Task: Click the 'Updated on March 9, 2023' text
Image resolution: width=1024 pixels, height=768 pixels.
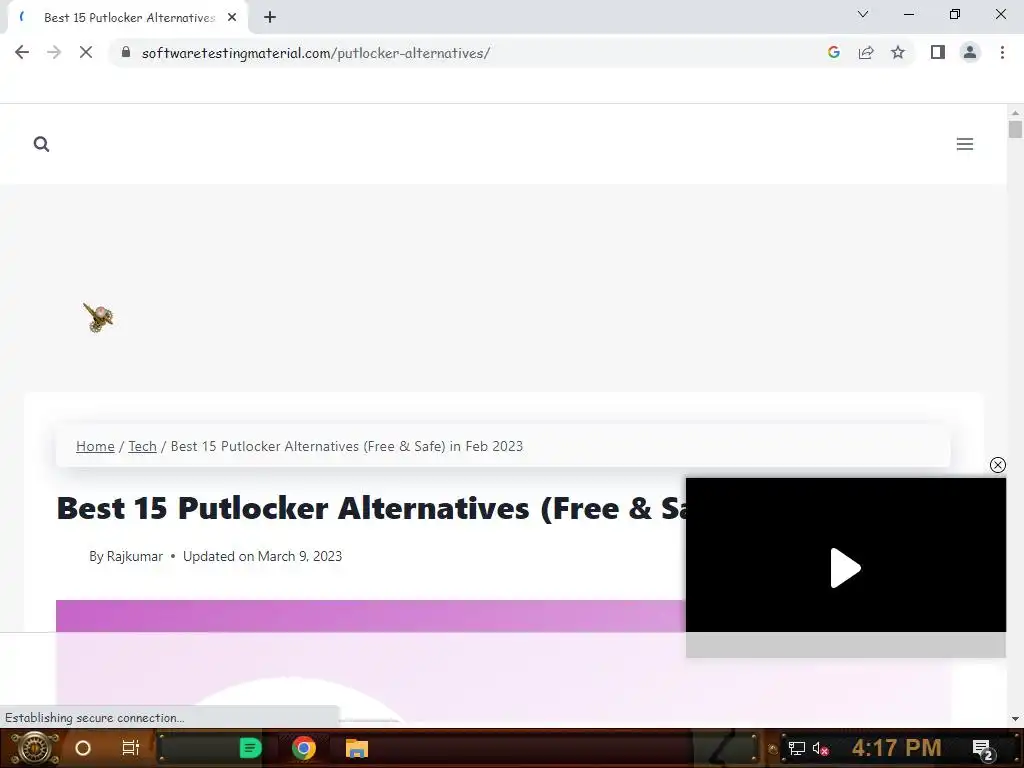Action: (263, 556)
